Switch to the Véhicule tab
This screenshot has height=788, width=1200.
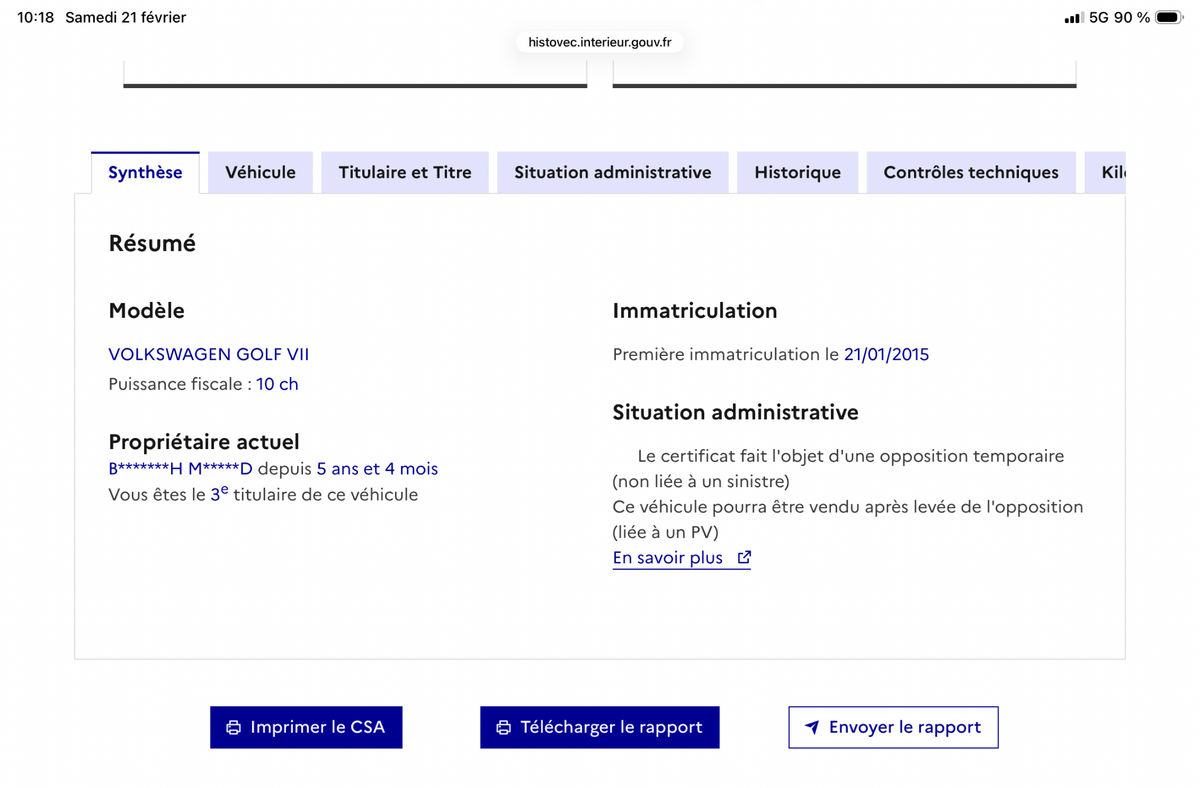[x=260, y=172]
